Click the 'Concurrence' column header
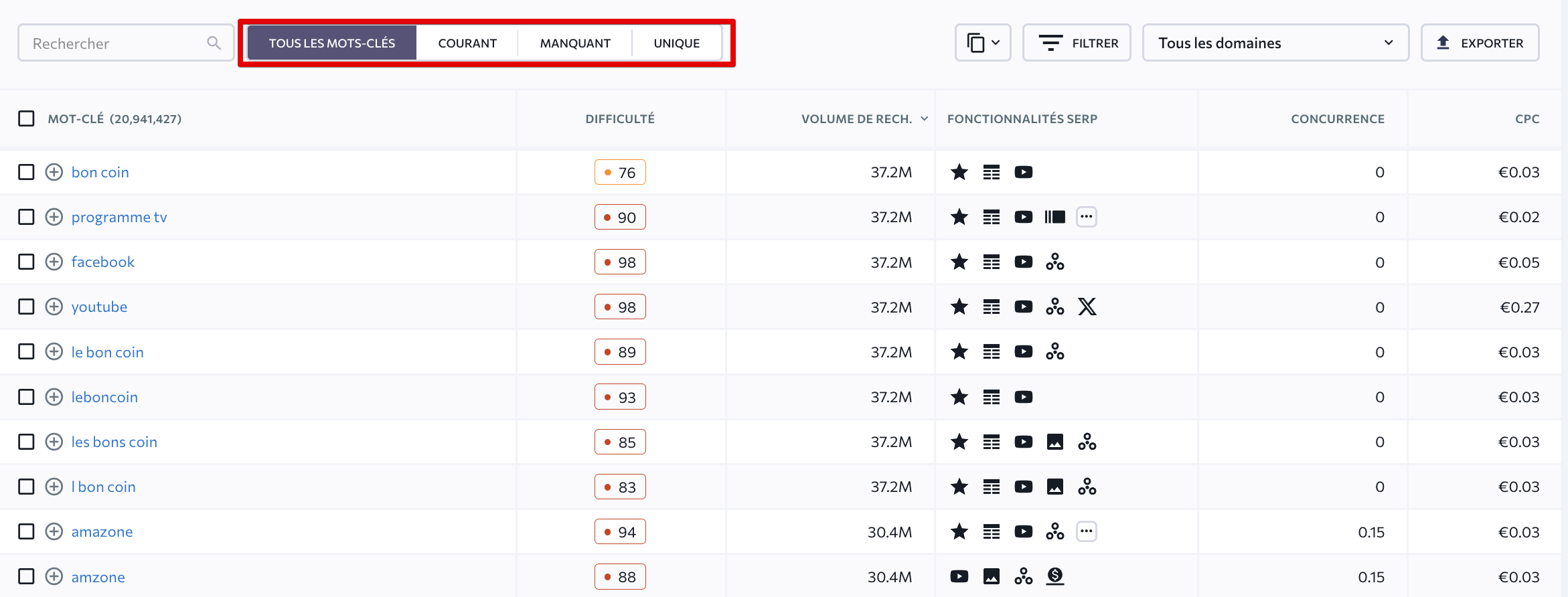The height and width of the screenshot is (597, 1568). (x=1338, y=118)
